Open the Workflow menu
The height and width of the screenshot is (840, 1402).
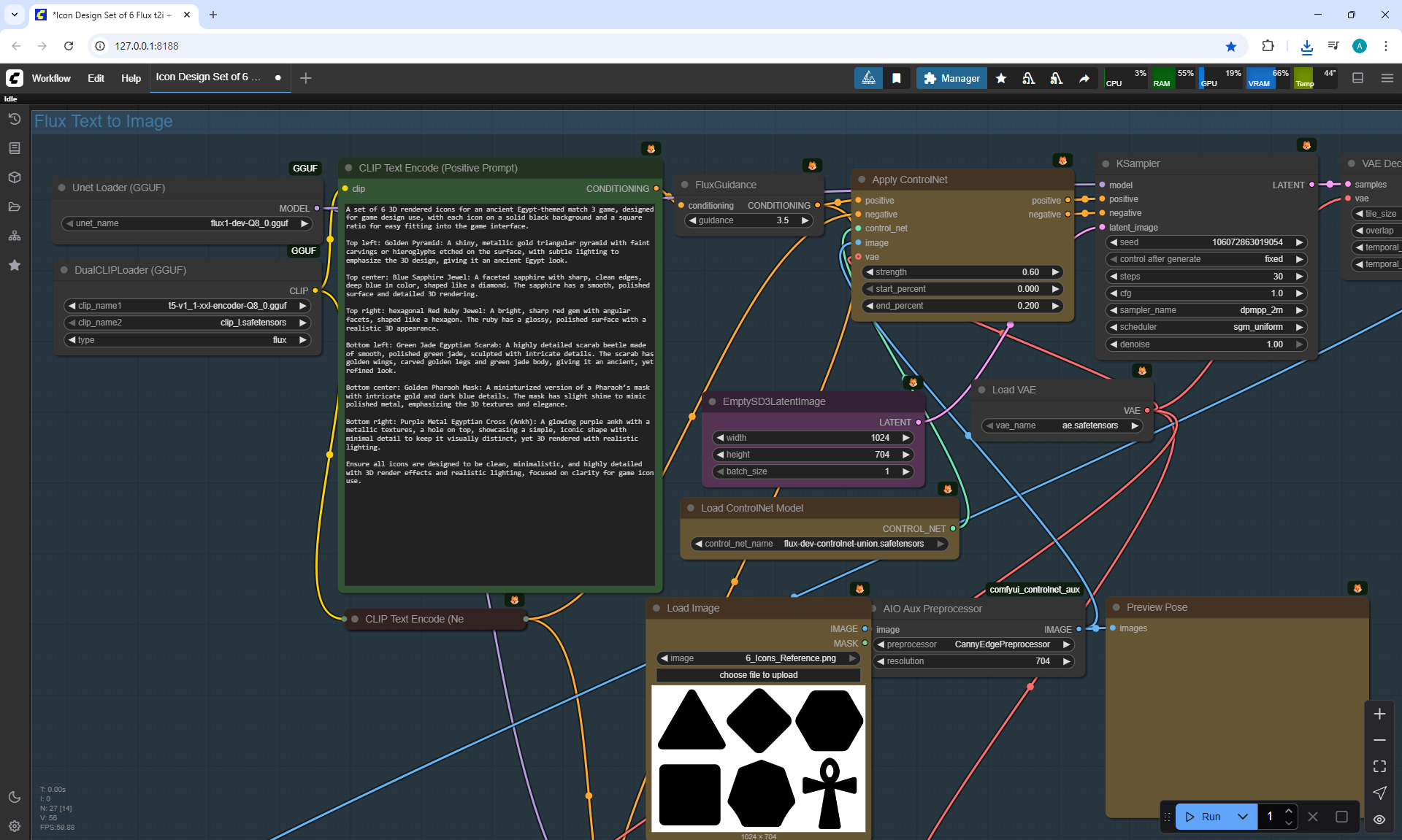click(x=51, y=78)
